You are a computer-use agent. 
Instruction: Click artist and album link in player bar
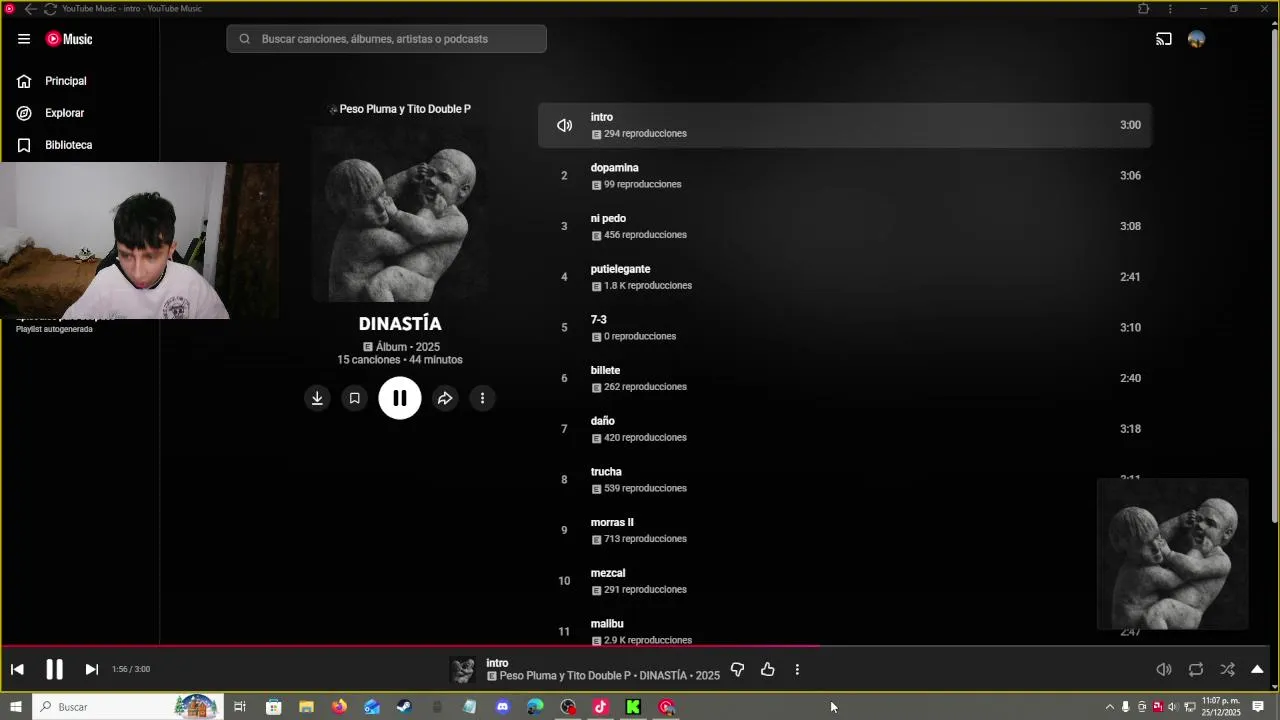(x=609, y=676)
